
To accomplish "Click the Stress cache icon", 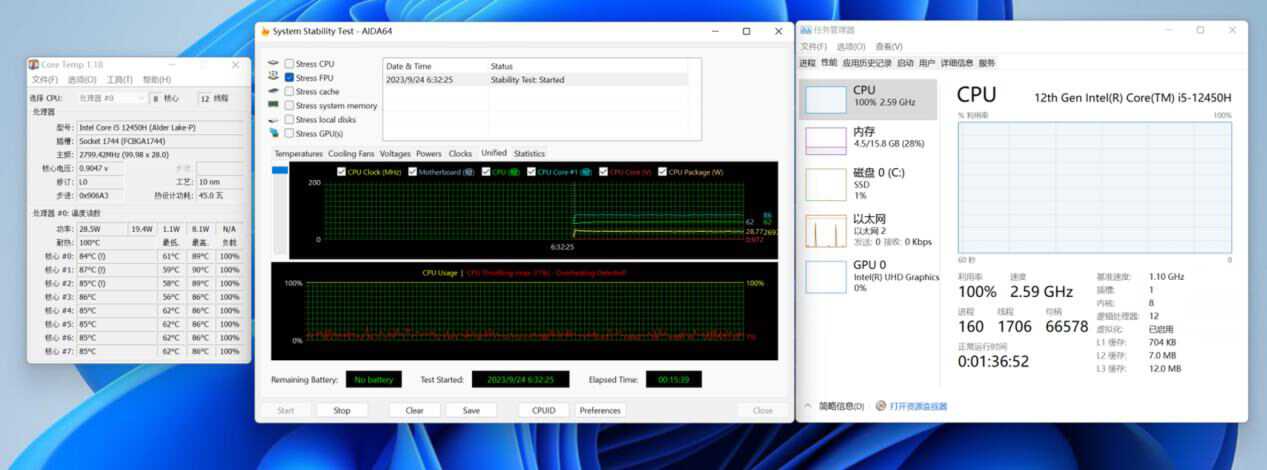I will click(273, 91).
